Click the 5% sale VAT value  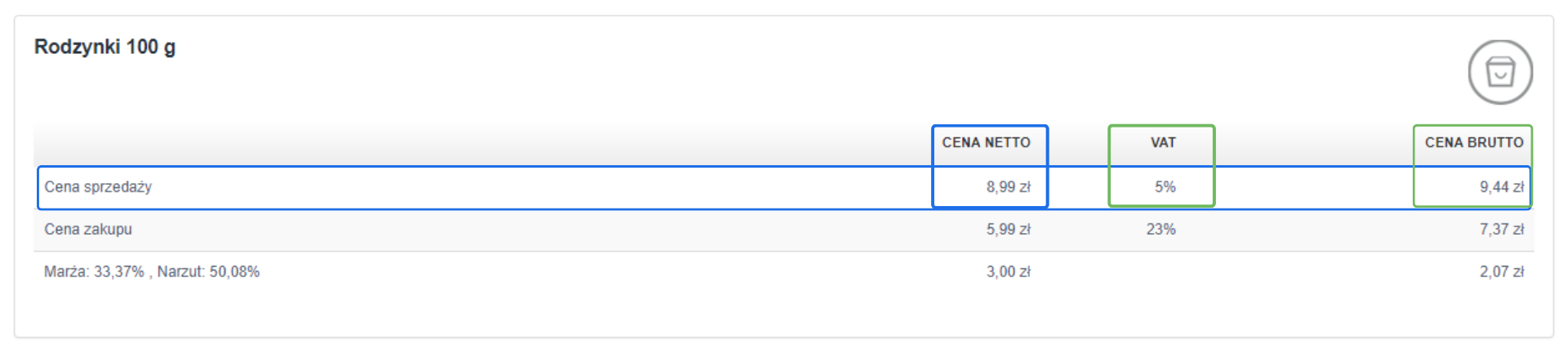tap(1165, 187)
